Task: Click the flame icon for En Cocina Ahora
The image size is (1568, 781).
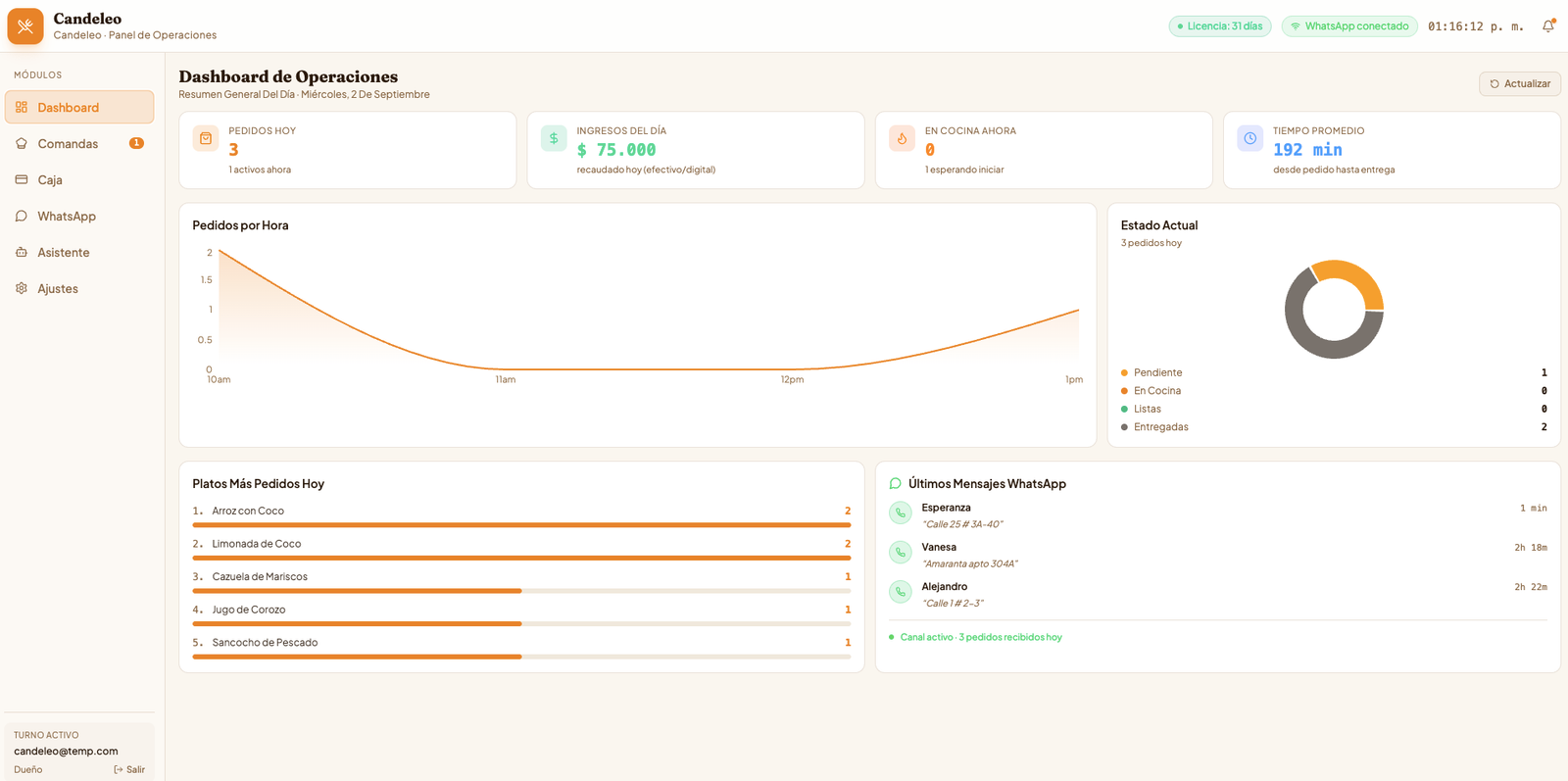Action: (902, 138)
